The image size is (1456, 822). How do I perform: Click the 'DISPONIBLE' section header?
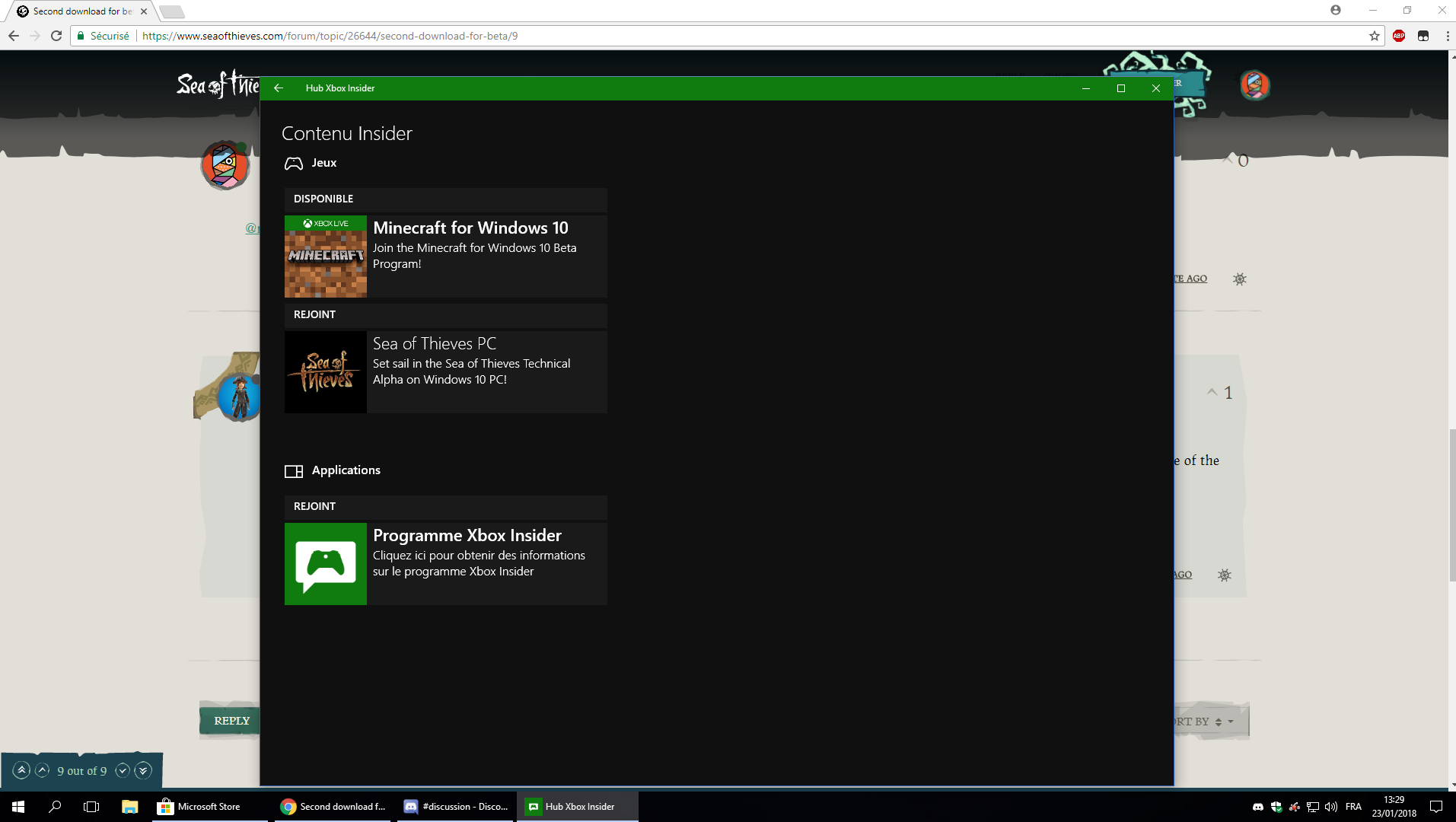tap(446, 199)
